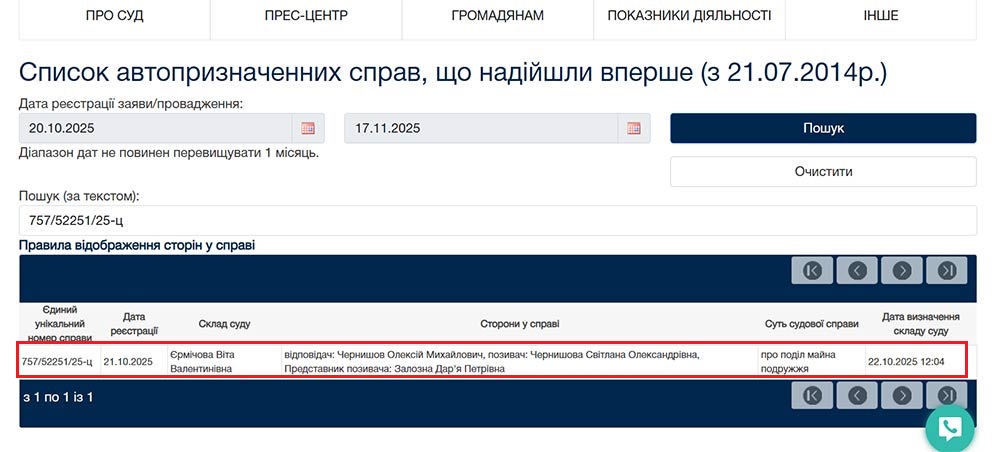
Task: Sort by Суть судової справи column header
Action: pyautogui.click(x=812, y=324)
